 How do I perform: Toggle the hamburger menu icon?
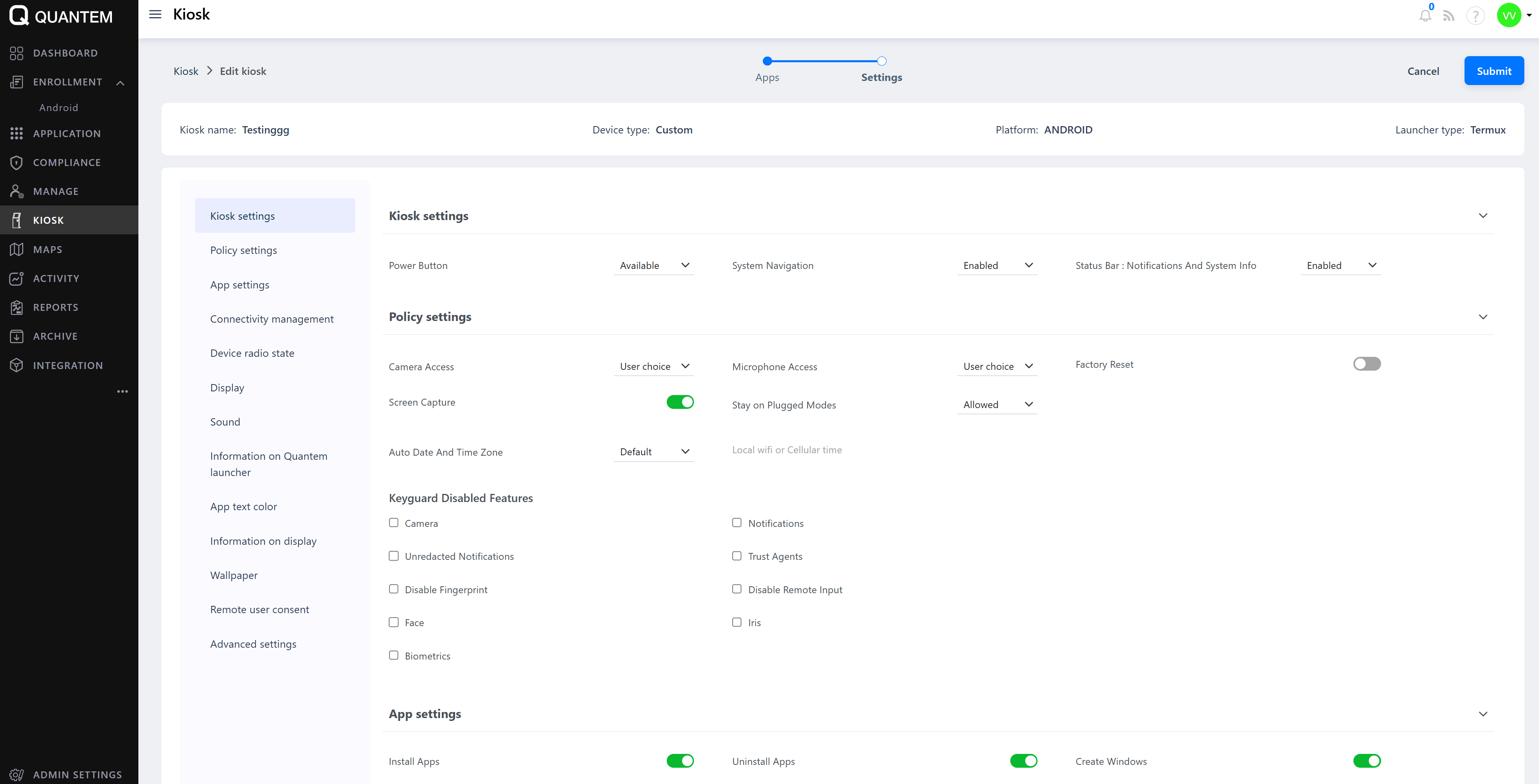pos(155,14)
